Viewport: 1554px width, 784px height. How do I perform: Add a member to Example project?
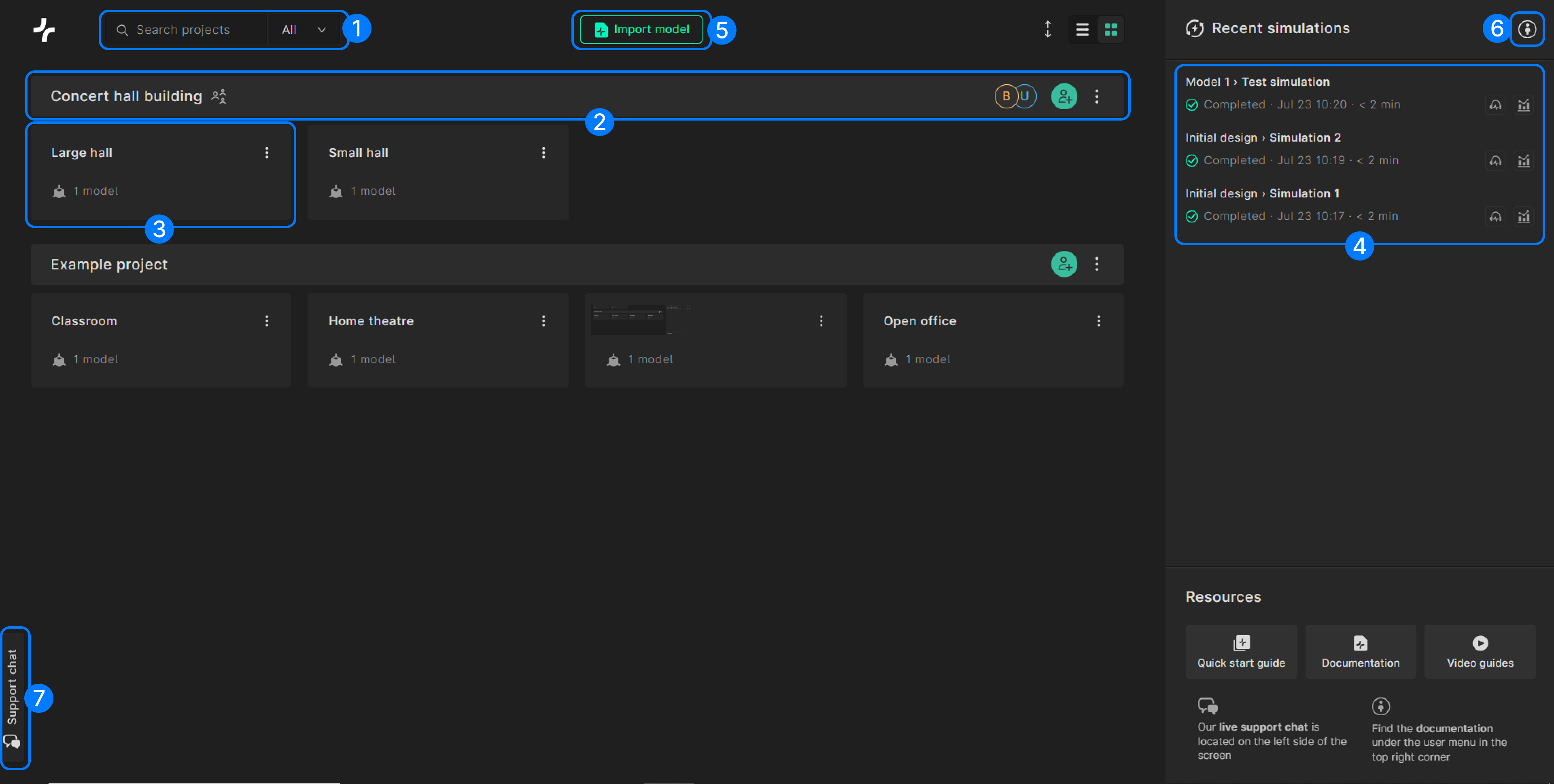(1064, 264)
